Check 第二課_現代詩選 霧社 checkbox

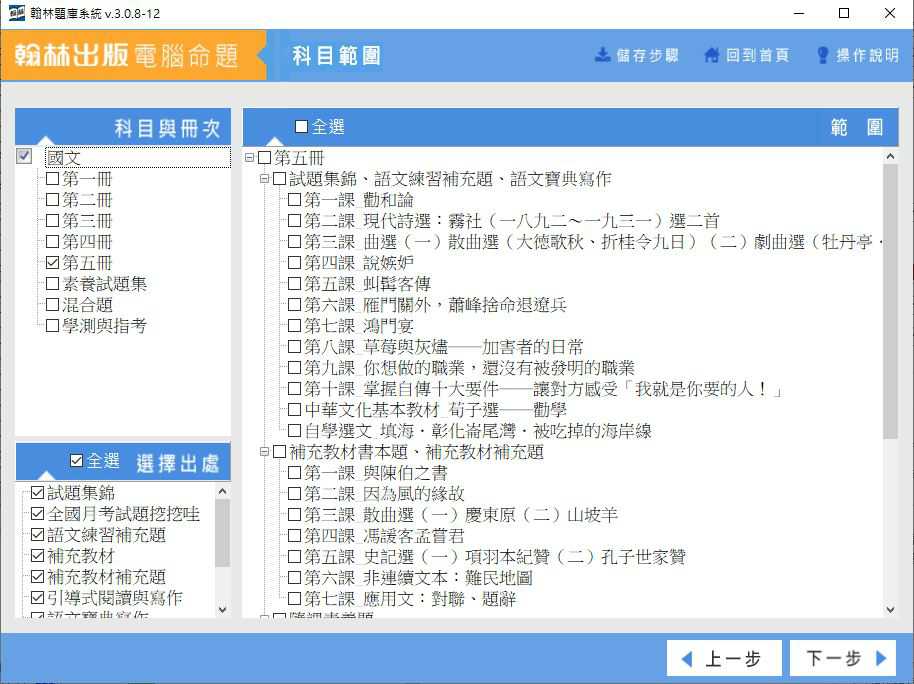pyautogui.click(x=295, y=220)
